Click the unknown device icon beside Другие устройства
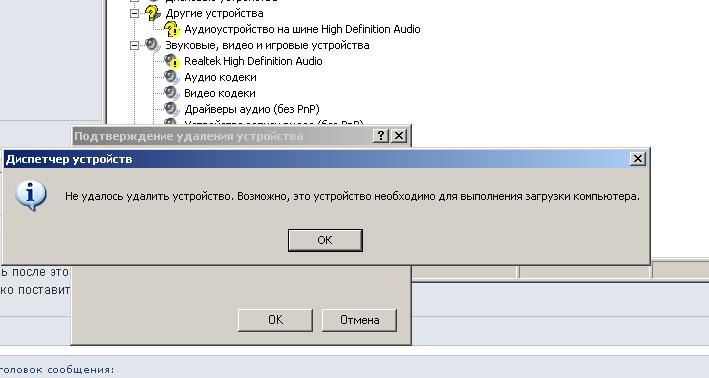Image resolution: width=709 pixels, height=378 pixels. tap(152, 13)
